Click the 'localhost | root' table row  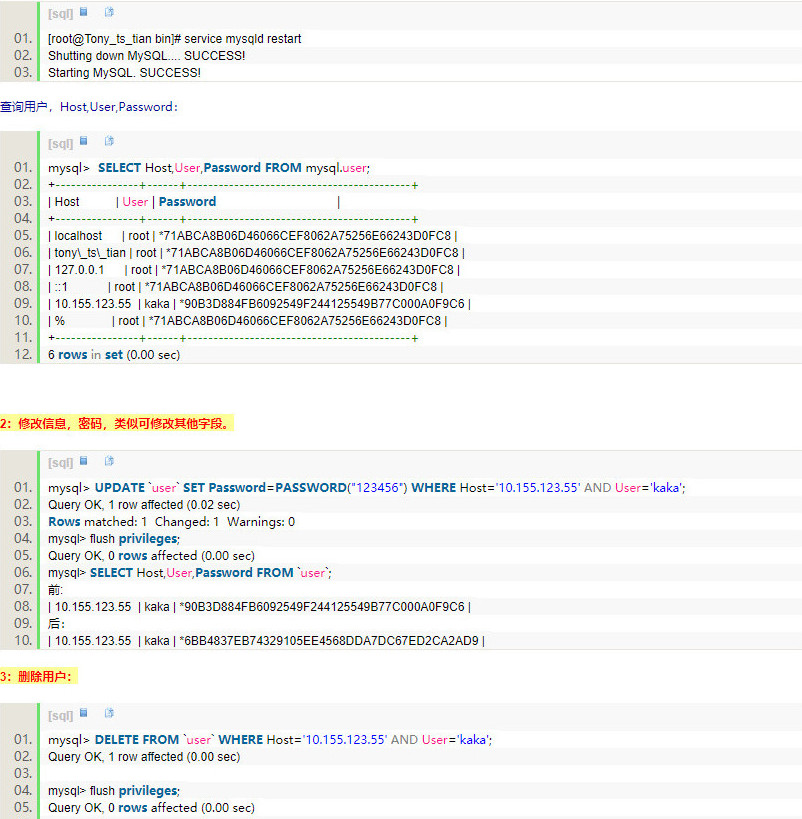click(253, 236)
